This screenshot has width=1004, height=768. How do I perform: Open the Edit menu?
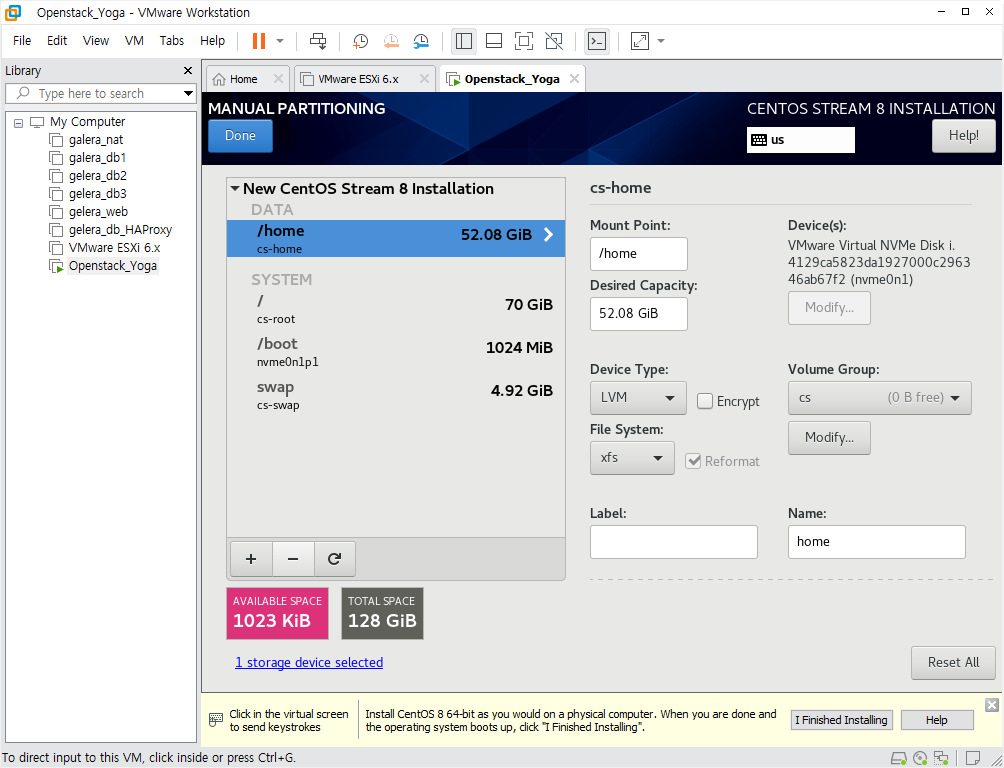click(x=57, y=40)
